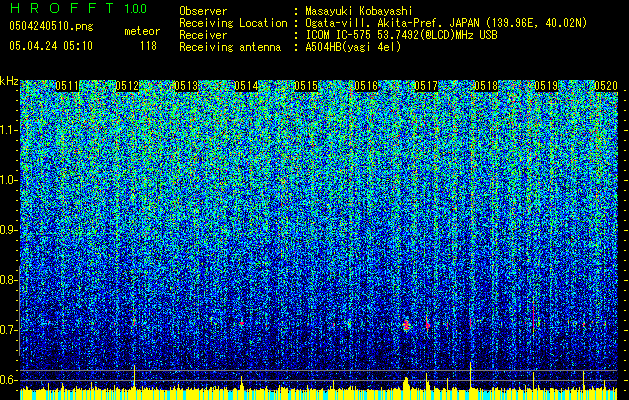Click the 0517 time marker
Image resolution: width=629 pixels, height=400 pixels.
pyautogui.click(x=426, y=86)
